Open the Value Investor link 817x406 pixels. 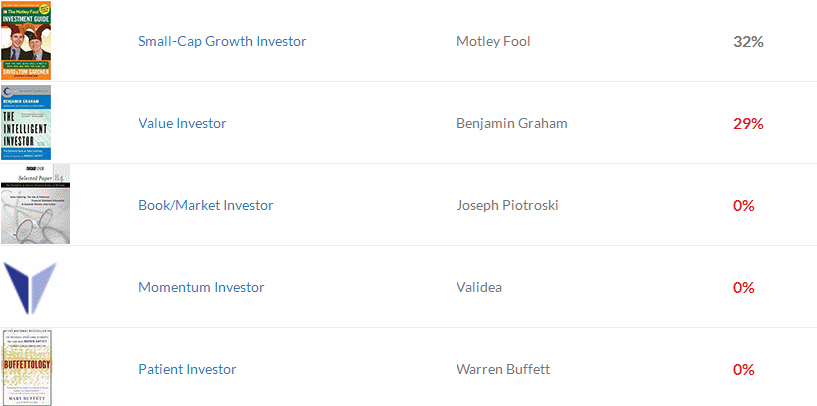pyautogui.click(x=182, y=124)
